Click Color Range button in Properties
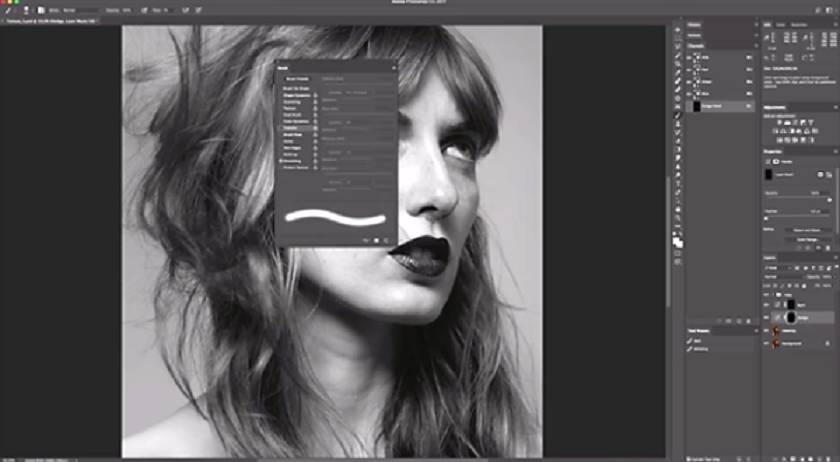The height and width of the screenshot is (462, 840). [x=807, y=240]
